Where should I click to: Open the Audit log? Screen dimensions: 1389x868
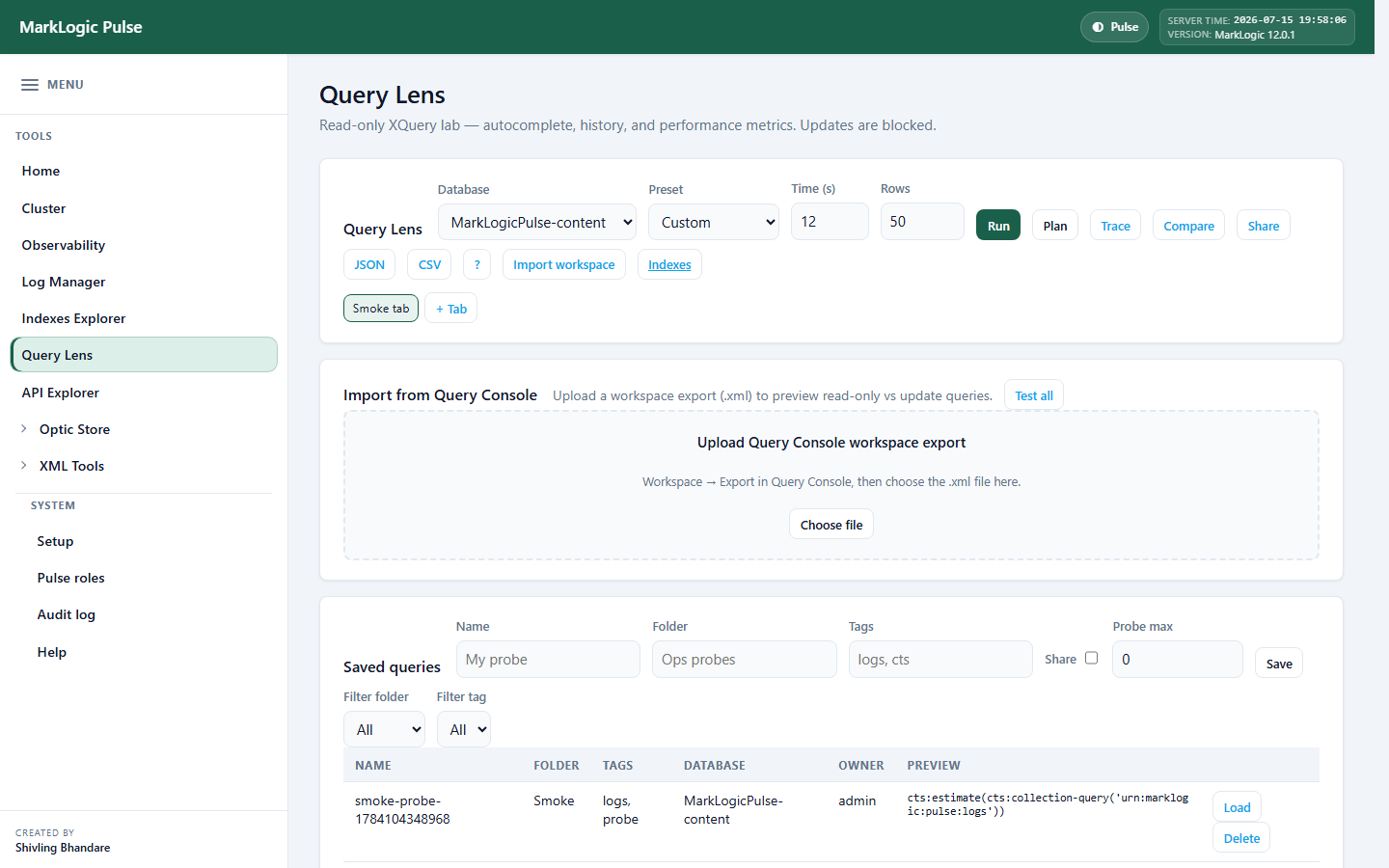pos(66,614)
